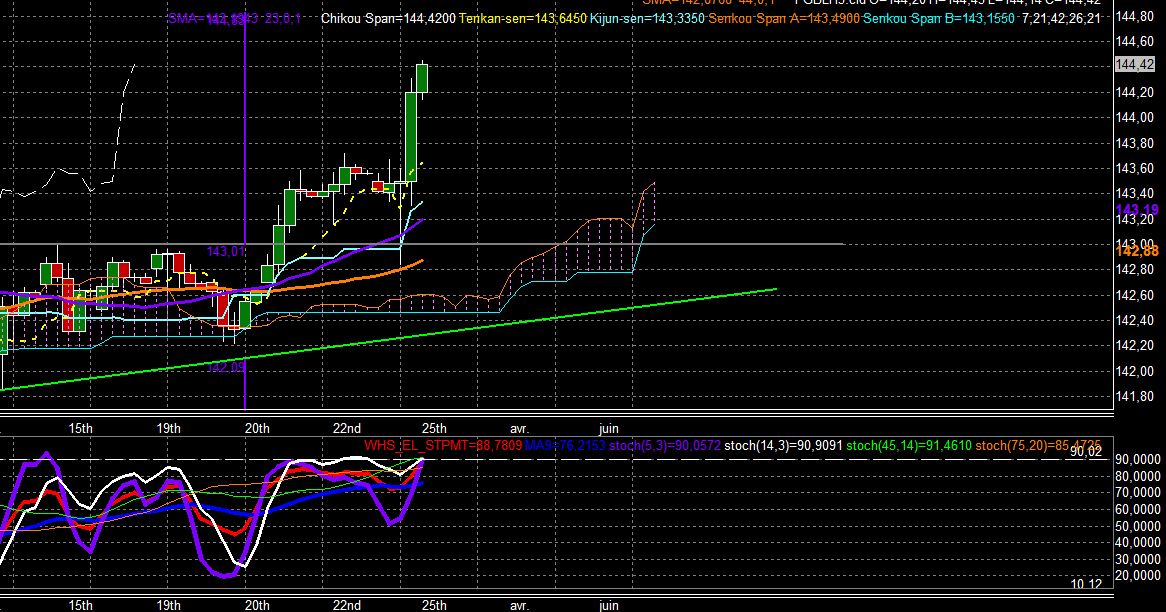Click the 30,0000 stochastic axis value
1166x612 pixels.
(x=1138, y=558)
